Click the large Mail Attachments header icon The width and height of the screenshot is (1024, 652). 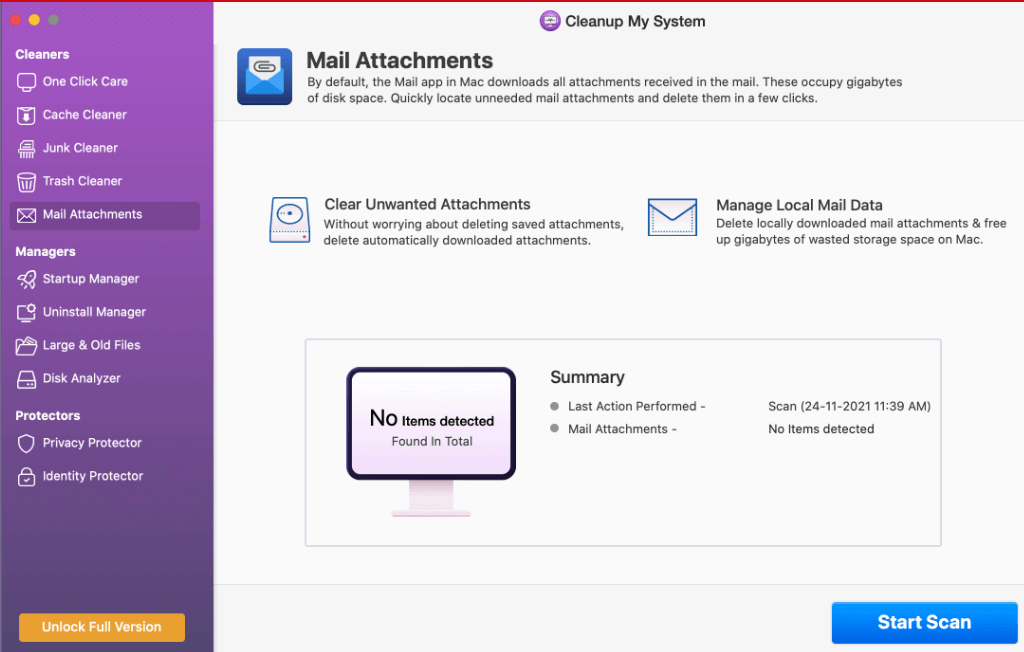264,76
